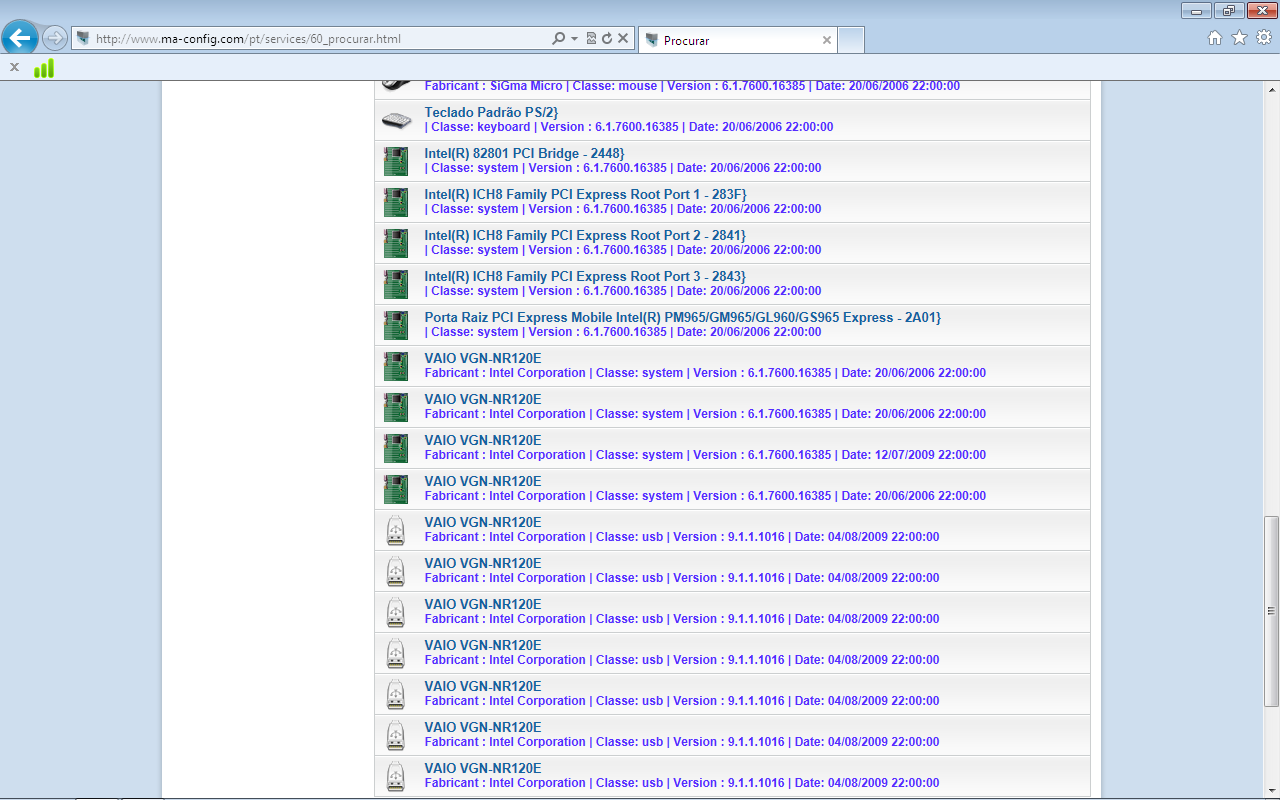Click the keyboard icon beside Teclado Padrão PS/2
Screen dimensions: 1280x800
[396, 121]
